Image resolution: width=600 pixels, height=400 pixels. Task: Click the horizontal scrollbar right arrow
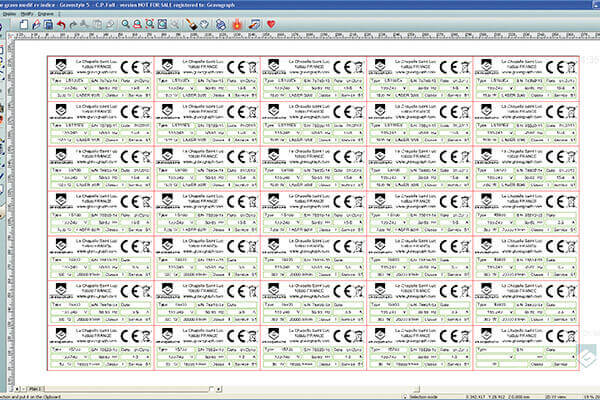(x=218, y=389)
